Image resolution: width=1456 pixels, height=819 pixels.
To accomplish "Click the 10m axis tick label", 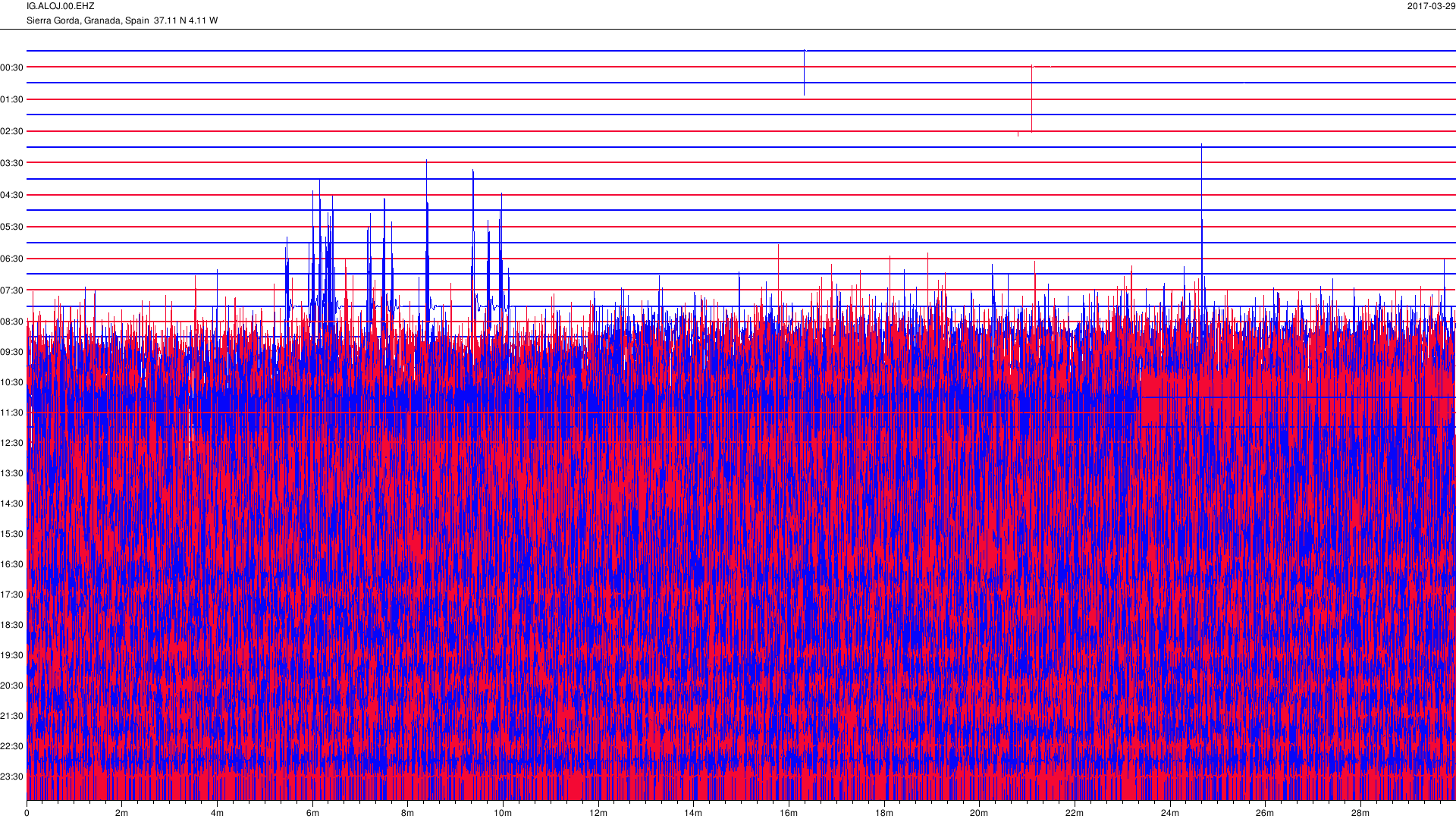I will 503,813.
